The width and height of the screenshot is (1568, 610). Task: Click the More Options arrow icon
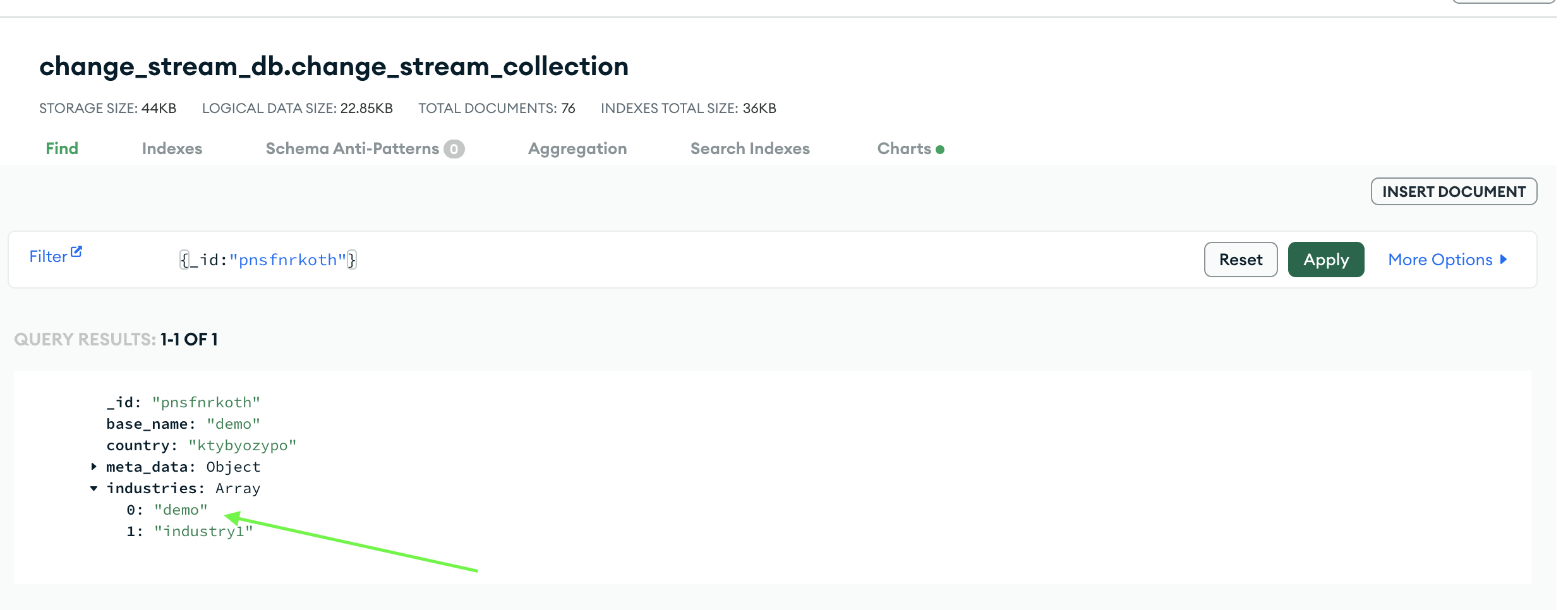point(1504,260)
